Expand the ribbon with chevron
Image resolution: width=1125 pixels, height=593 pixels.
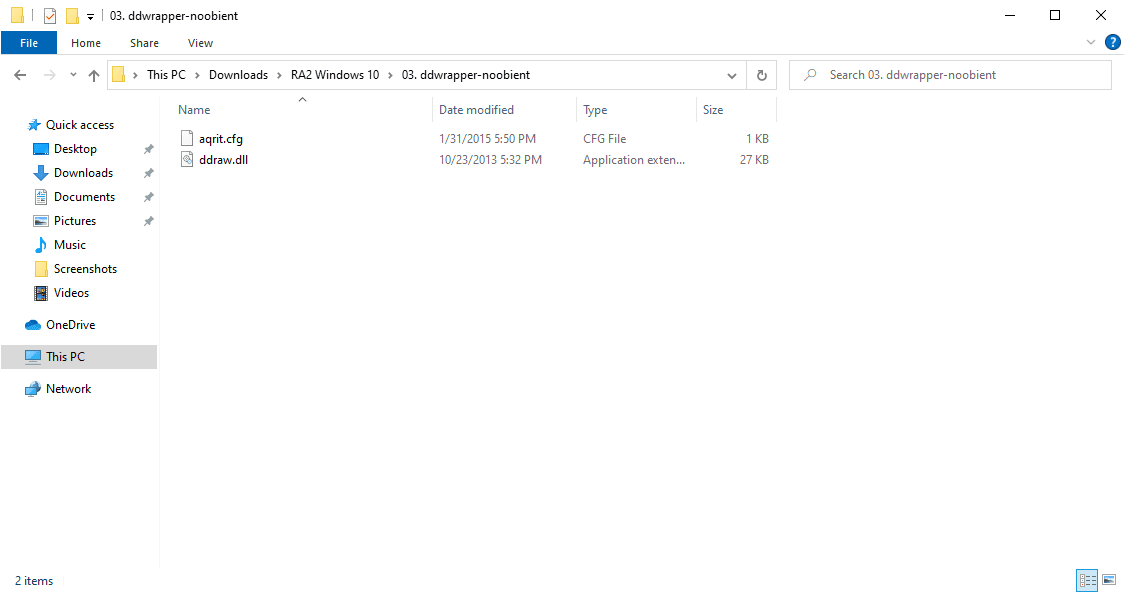click(x=1091, y=42)
